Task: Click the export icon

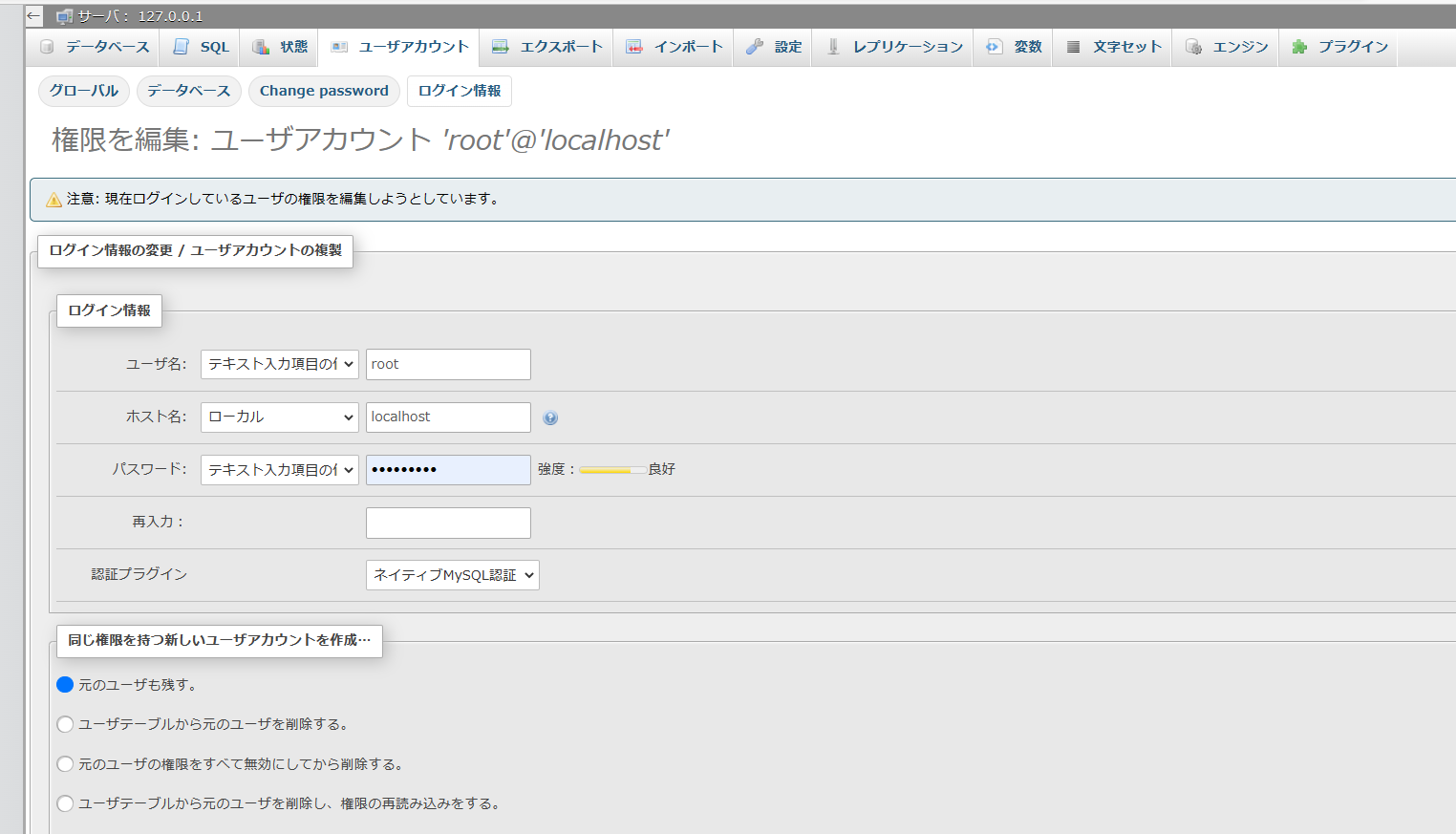Action: point(500,47)
